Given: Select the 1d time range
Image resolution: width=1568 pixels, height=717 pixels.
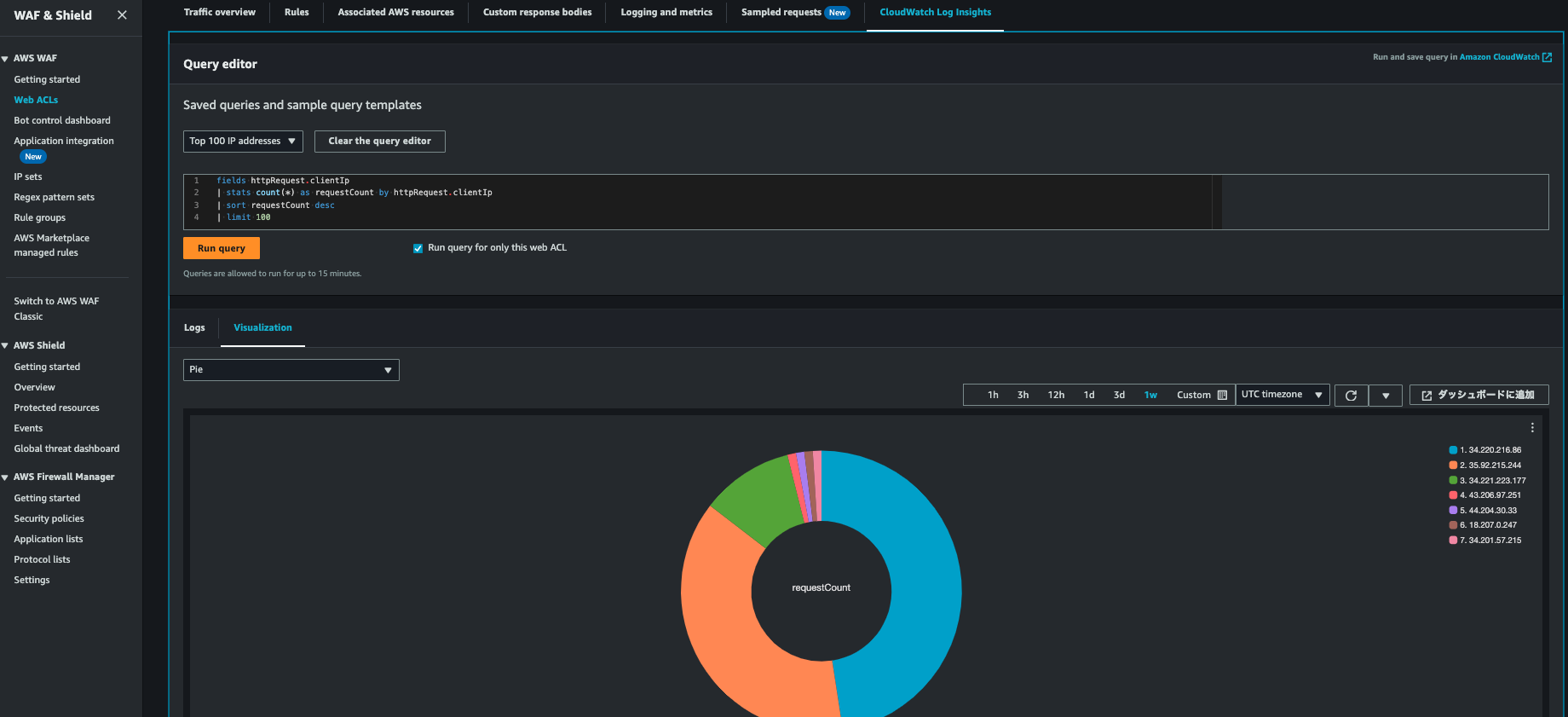Looking at the screenshot, I should (x=1089, y=396).
